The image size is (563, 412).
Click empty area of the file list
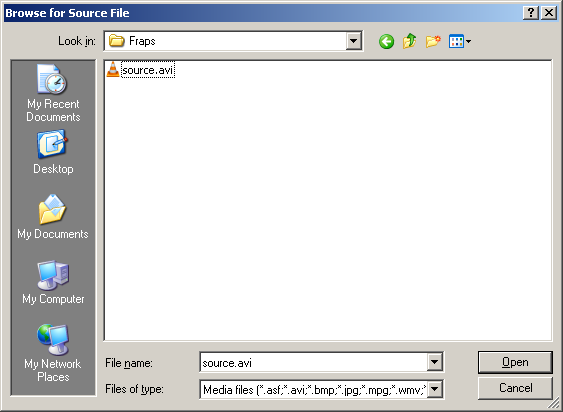tap(327, 208)
